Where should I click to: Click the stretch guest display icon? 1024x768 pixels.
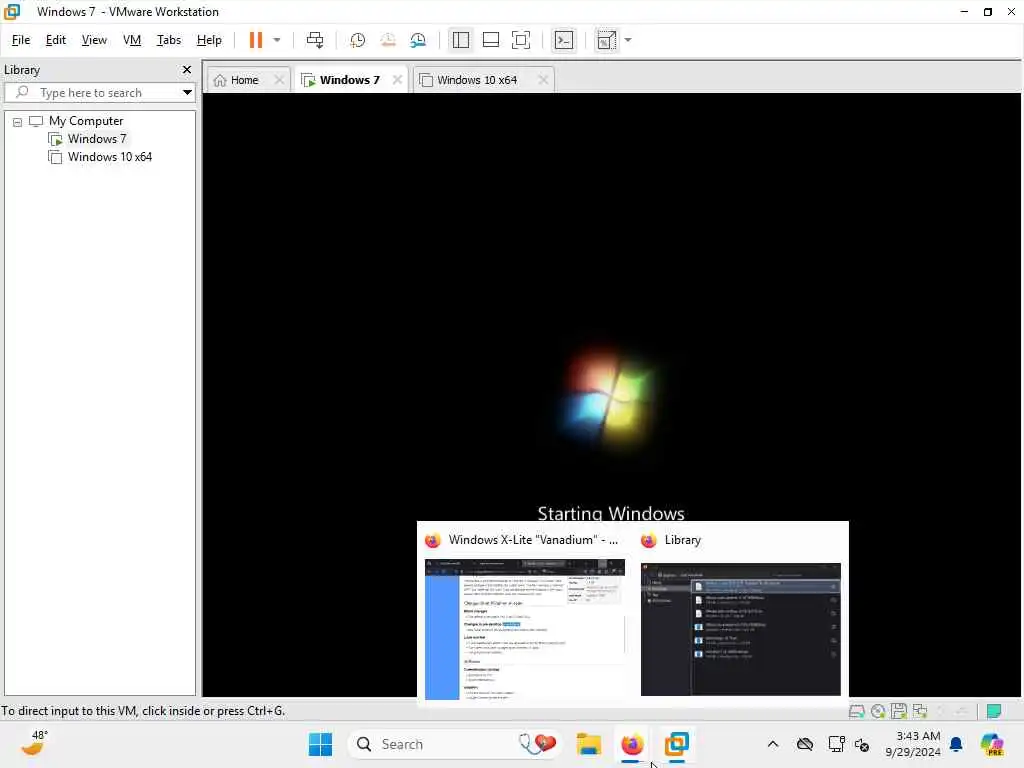607,40
